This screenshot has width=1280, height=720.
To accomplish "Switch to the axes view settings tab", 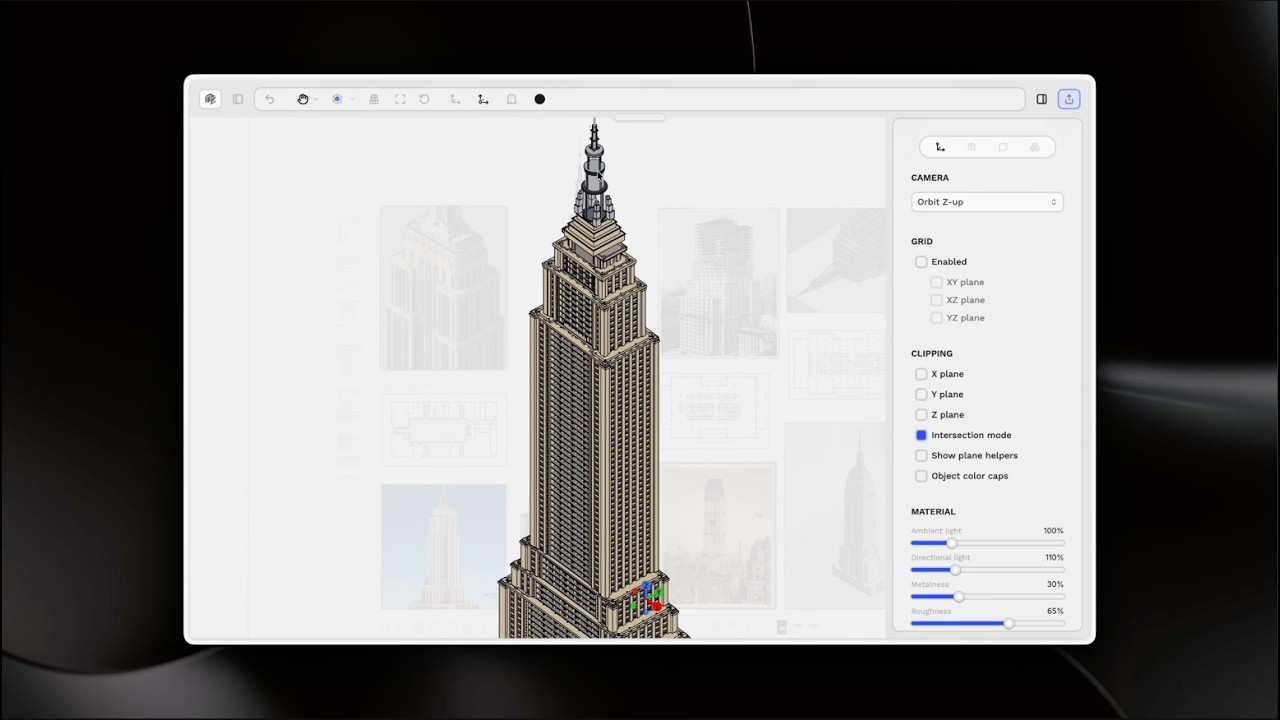I will [x=940, y=147].
